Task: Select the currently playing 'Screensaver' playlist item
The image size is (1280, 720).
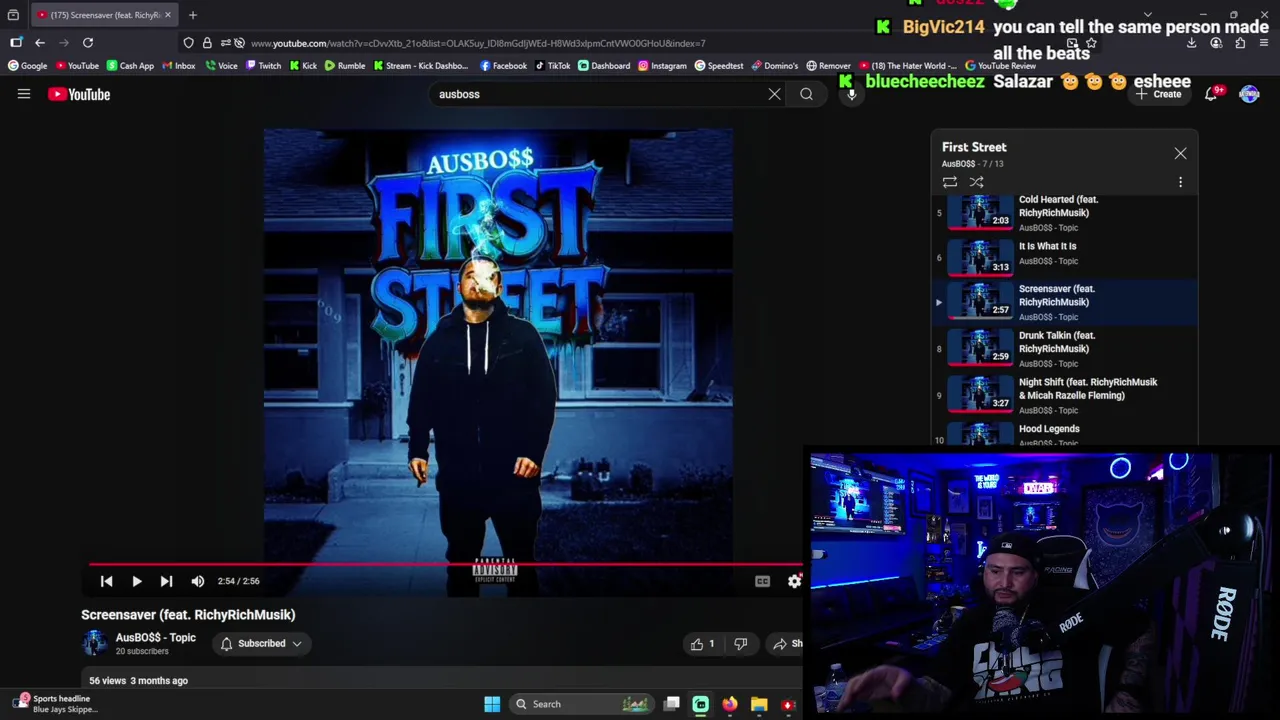Action: coord(1064,302)
